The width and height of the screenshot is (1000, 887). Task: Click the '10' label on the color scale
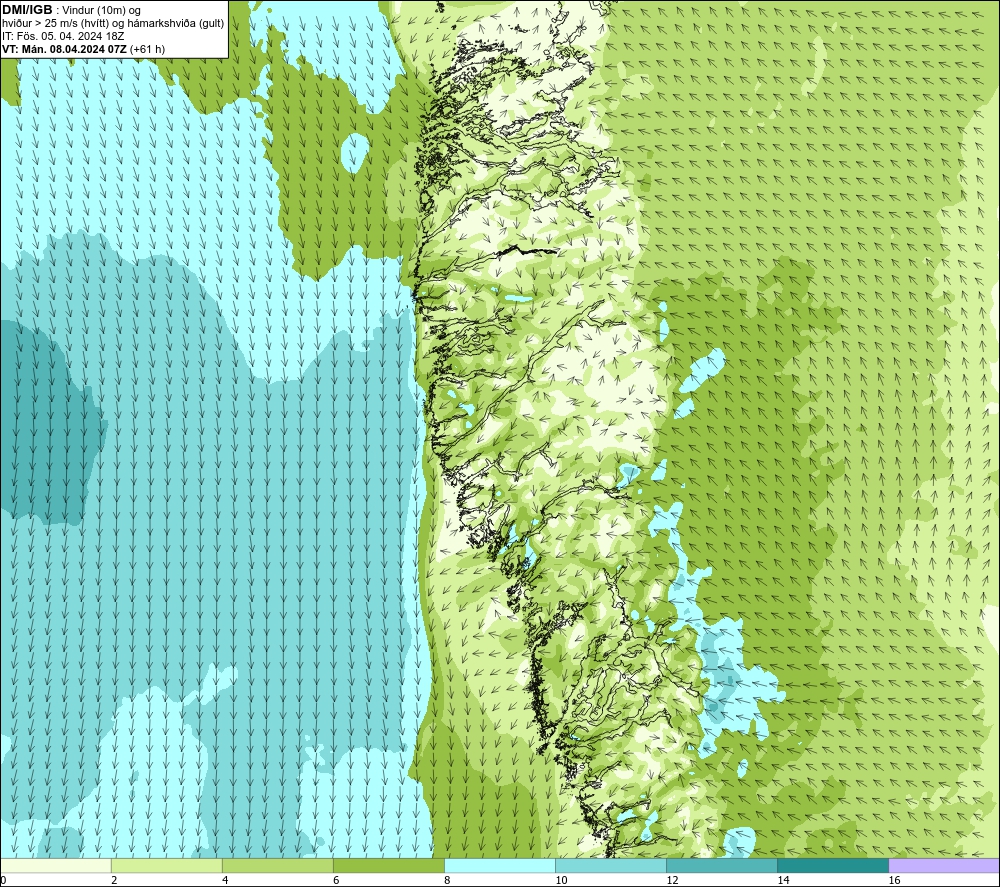(561, 880)
